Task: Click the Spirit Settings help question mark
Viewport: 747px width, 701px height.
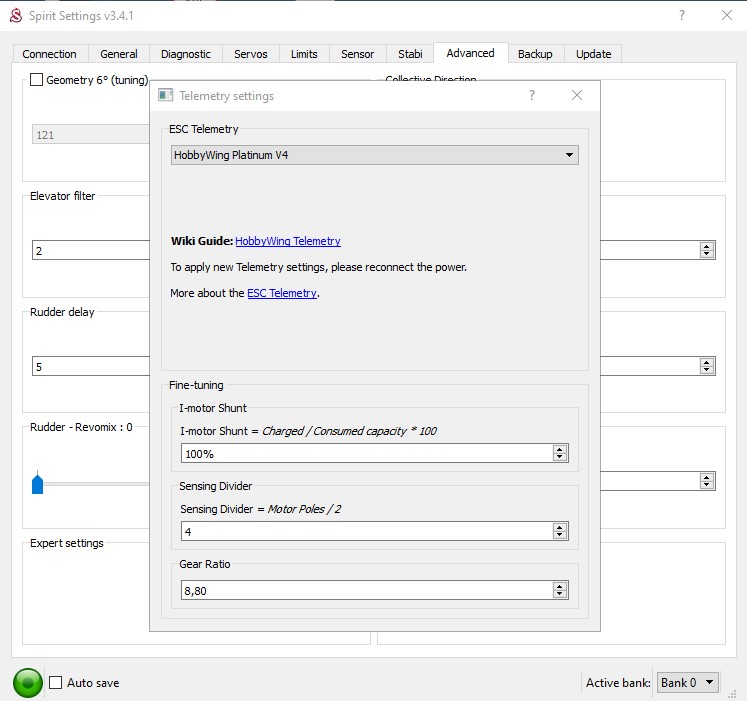Action: click(682, 15)
